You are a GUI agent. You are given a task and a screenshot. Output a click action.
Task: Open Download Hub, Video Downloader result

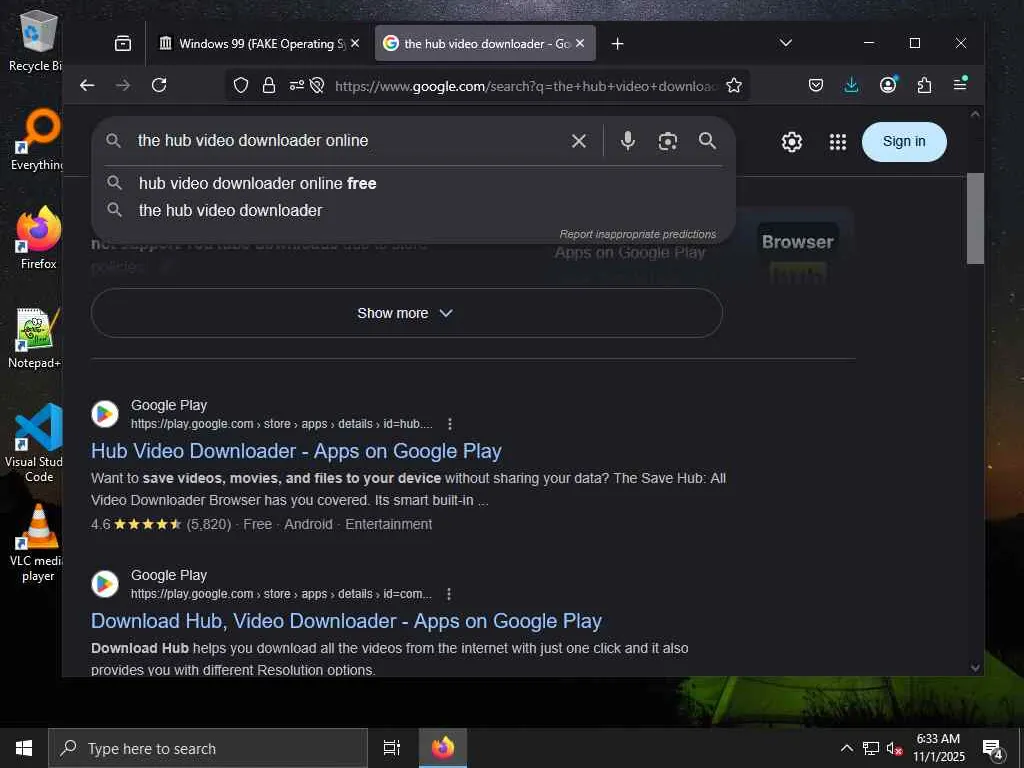[x=346, y=621]
